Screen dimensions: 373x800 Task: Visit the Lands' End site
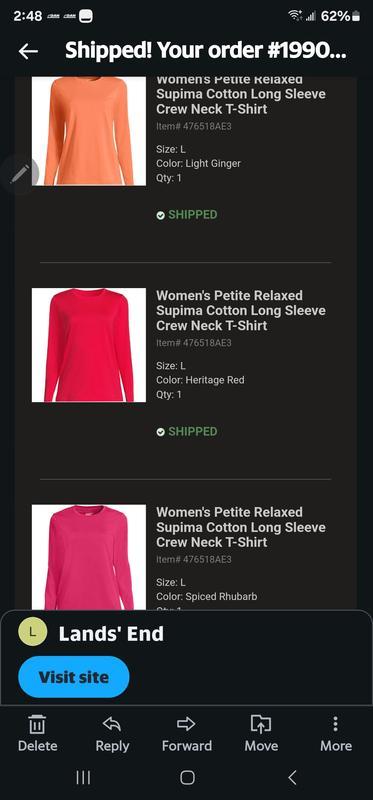pos(74,677)
